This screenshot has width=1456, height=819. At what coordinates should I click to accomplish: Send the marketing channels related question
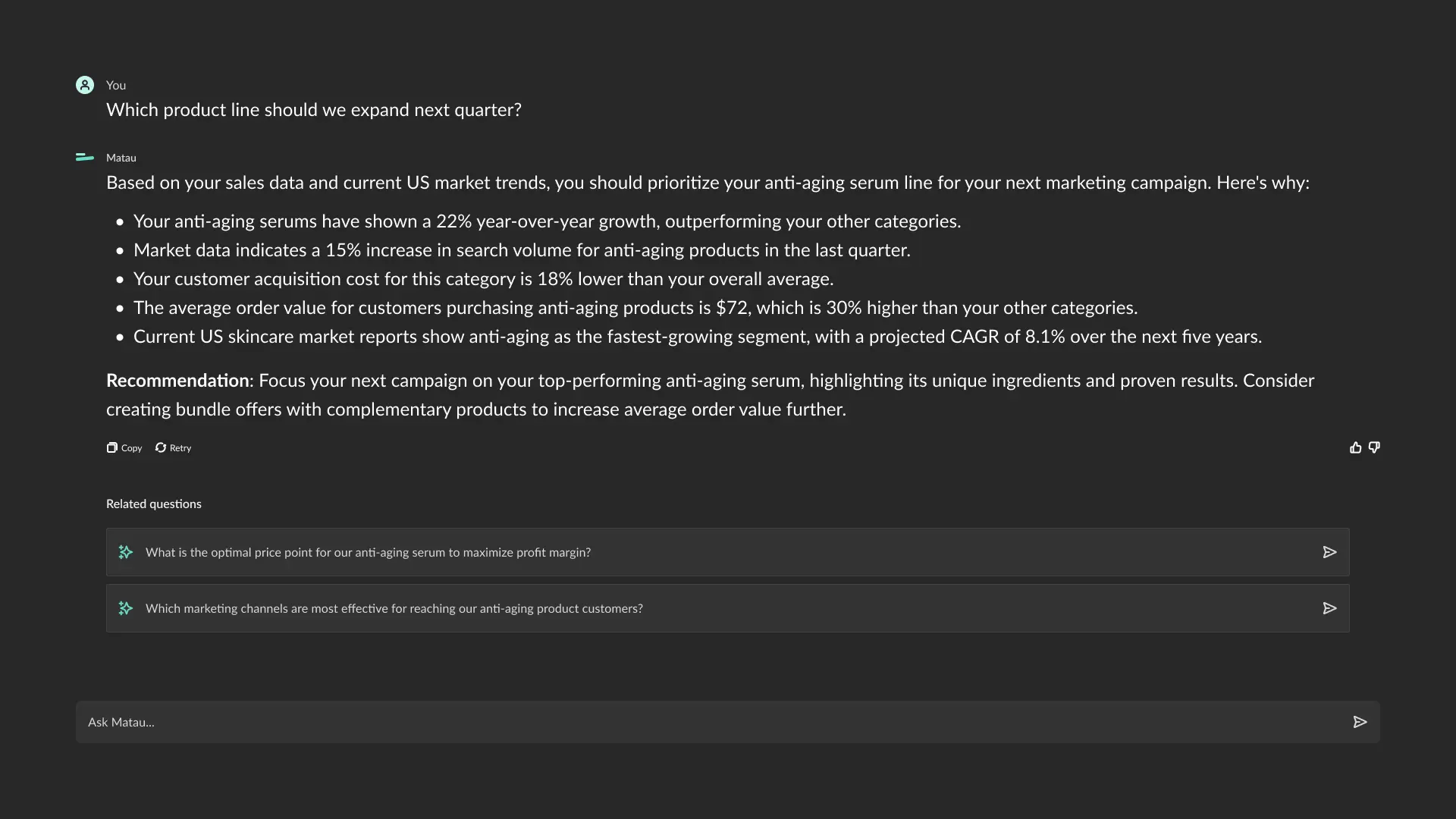point(1329,608)
